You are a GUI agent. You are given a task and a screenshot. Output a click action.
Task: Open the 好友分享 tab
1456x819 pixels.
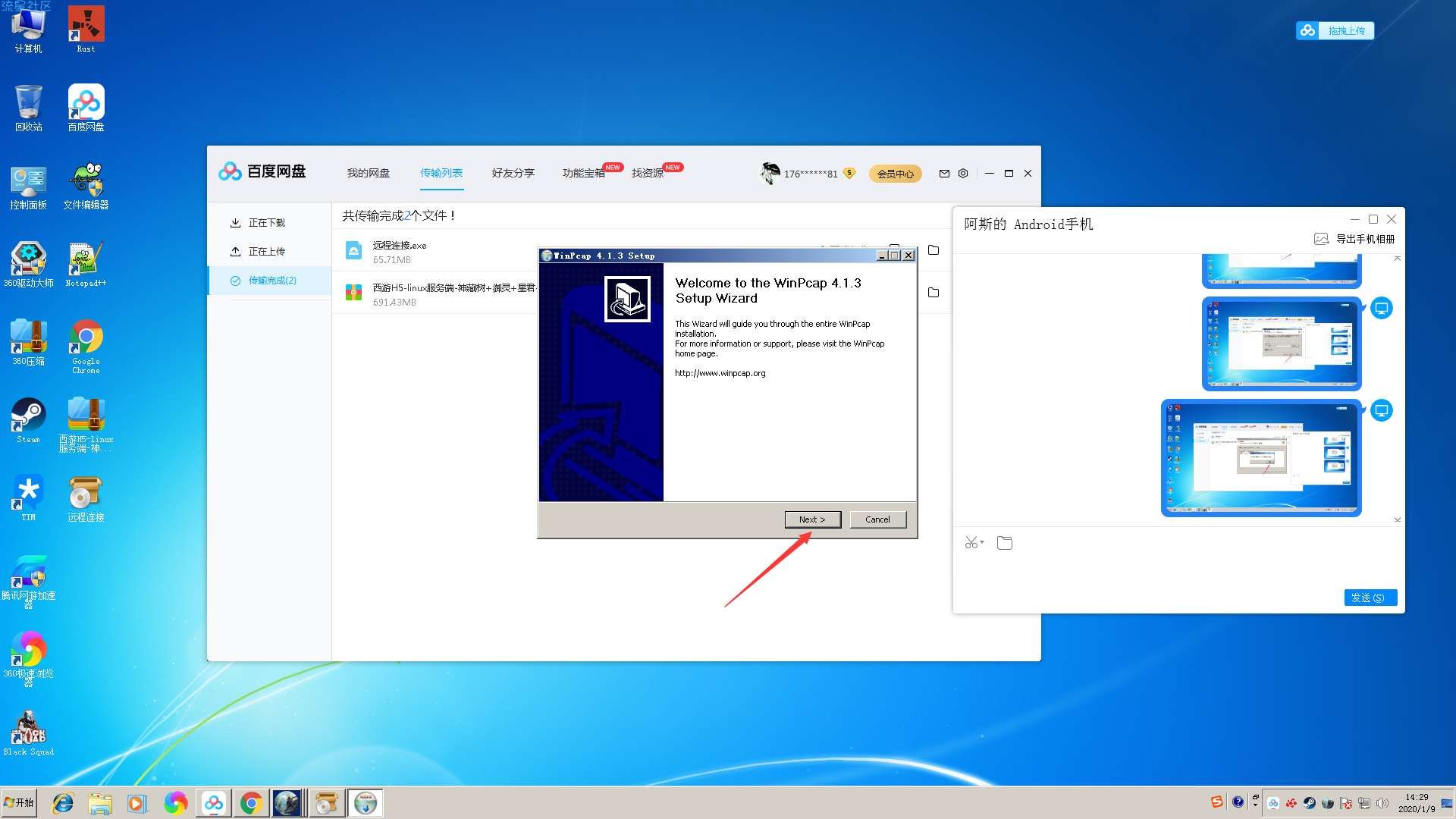513,173
